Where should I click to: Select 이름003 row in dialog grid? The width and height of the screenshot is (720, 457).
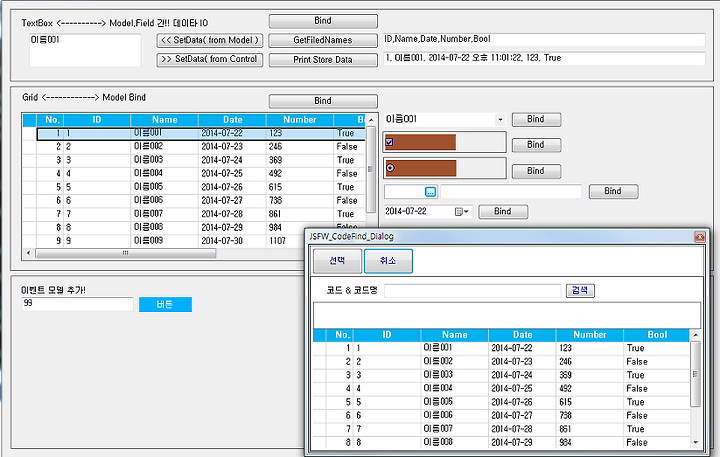click(455, 375)
